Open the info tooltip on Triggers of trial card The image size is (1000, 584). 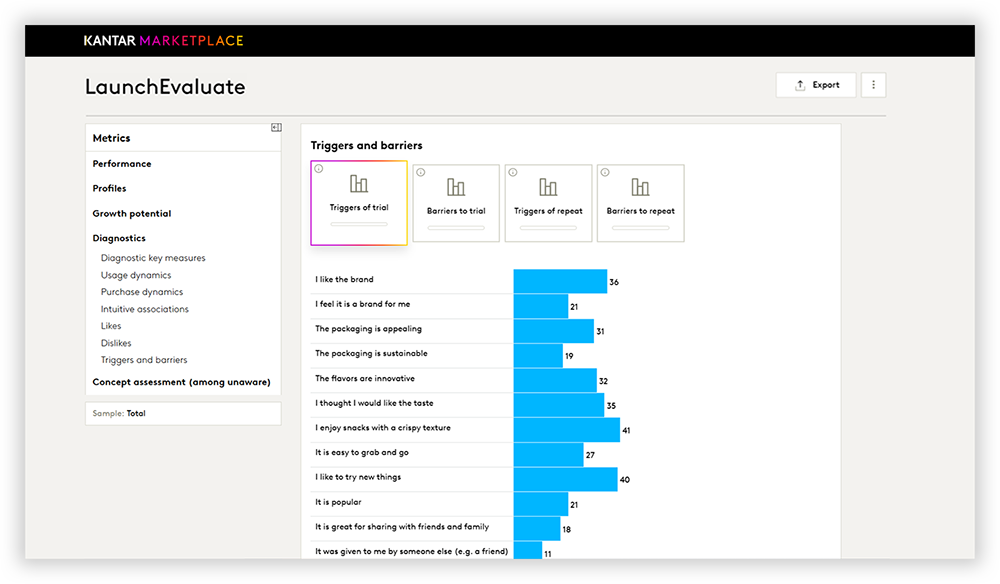(317, 168)
